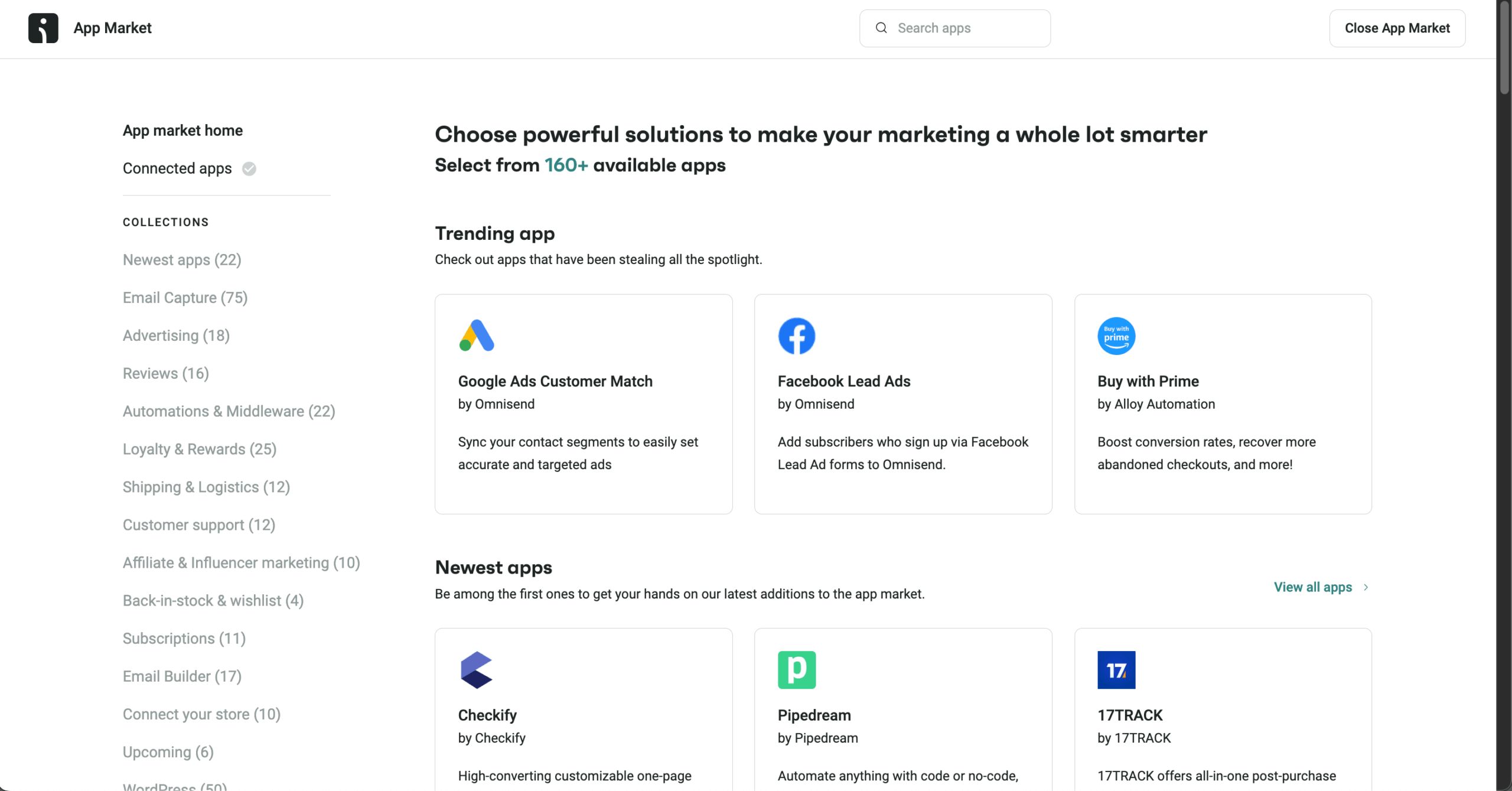Select Subscriptions (11) collection

184,638
